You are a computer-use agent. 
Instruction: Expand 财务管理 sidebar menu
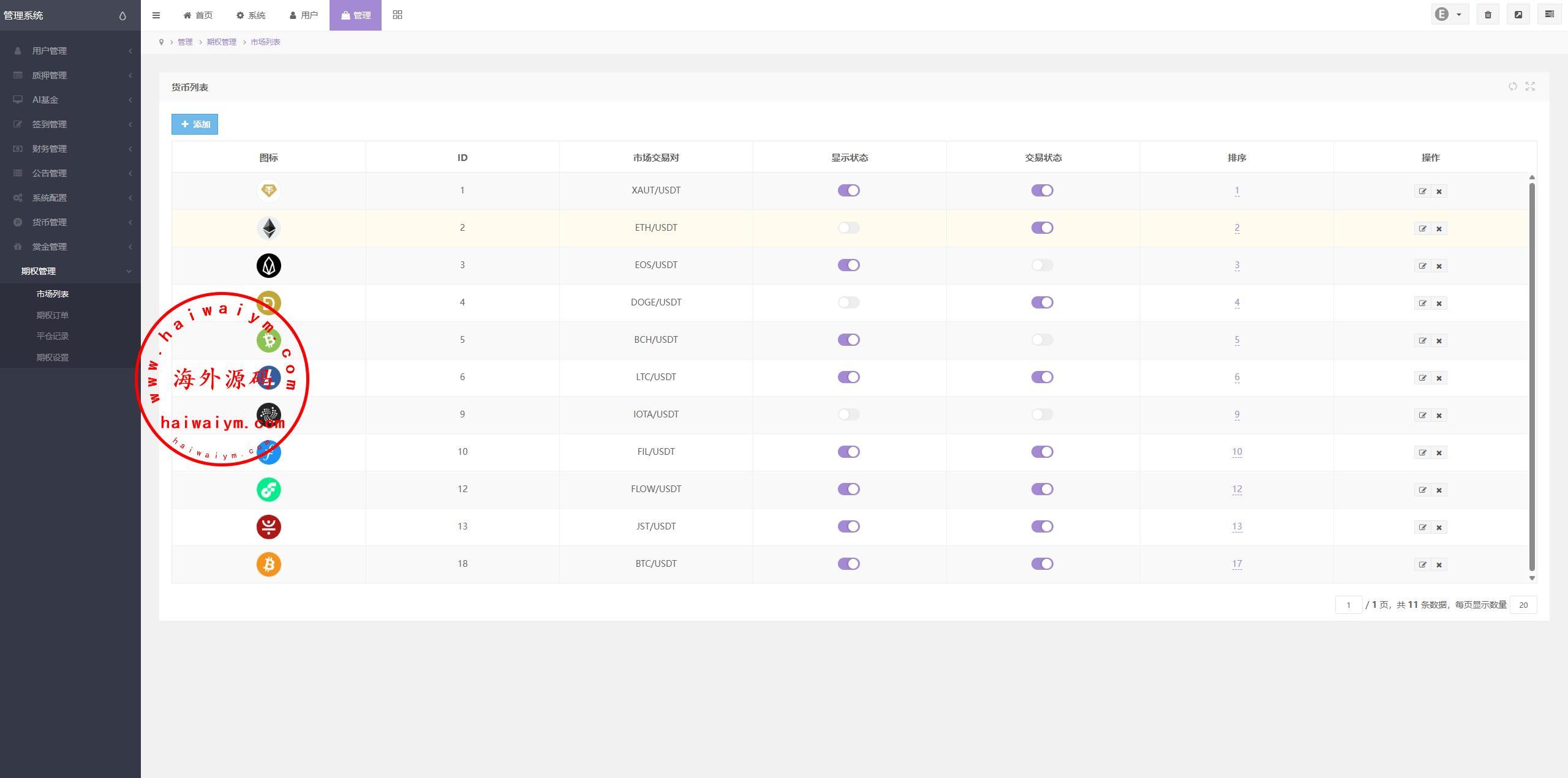[50, 149]
